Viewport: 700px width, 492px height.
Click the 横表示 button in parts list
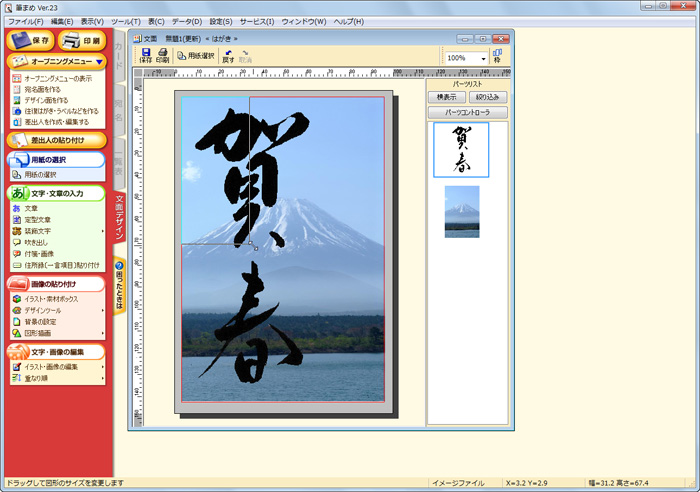[446, 97]
